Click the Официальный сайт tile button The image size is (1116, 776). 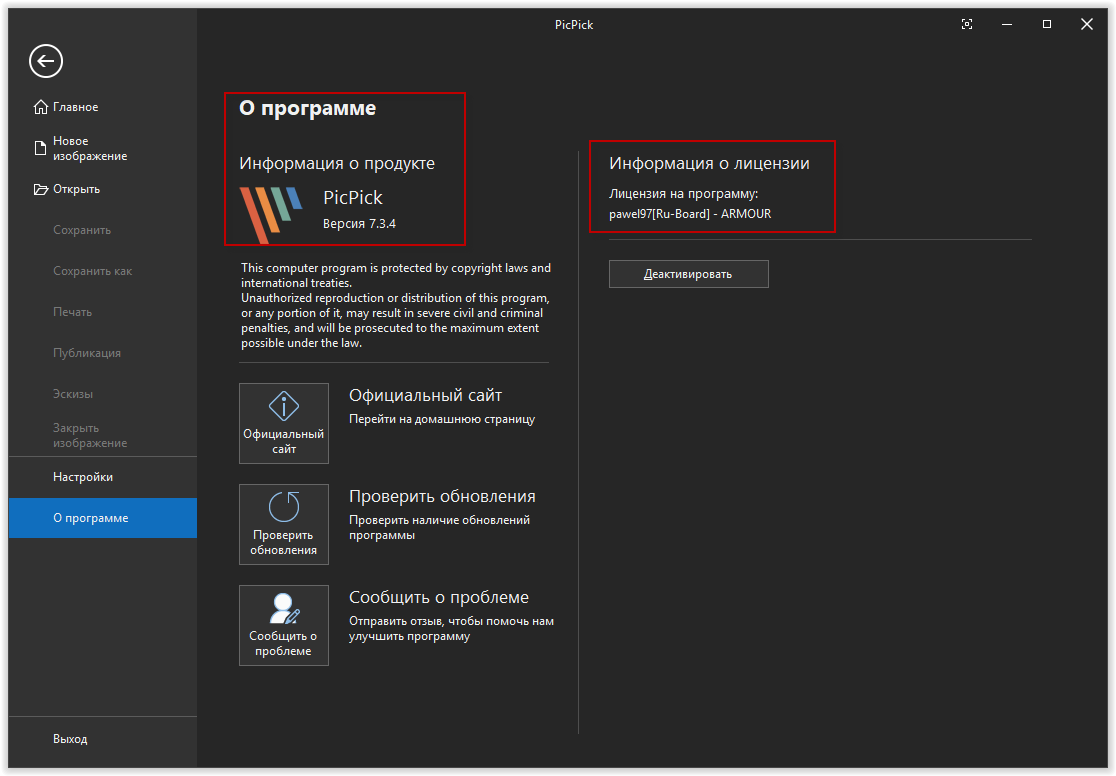coord(284,424)
